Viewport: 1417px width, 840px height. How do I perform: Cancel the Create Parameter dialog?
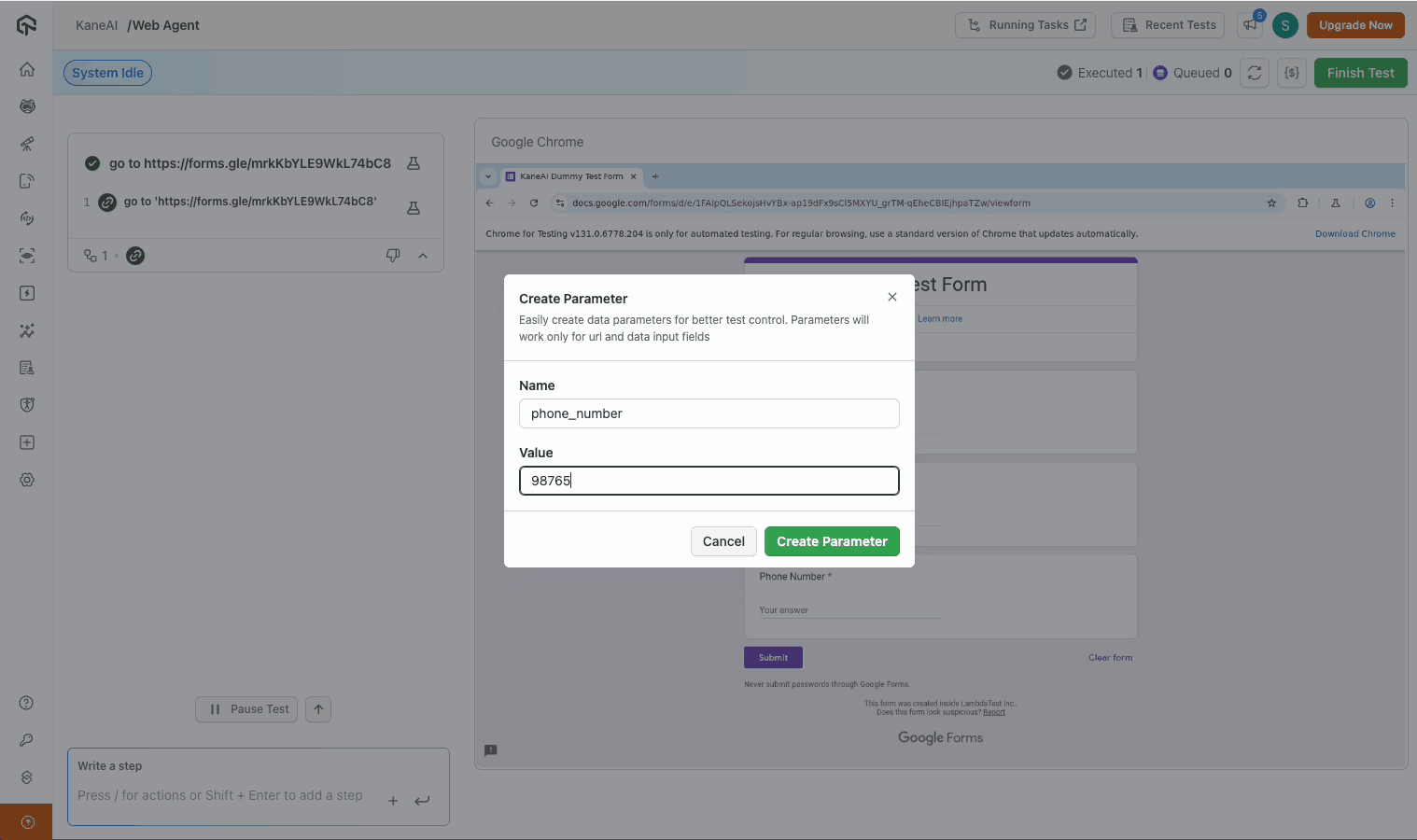[723, 541]
